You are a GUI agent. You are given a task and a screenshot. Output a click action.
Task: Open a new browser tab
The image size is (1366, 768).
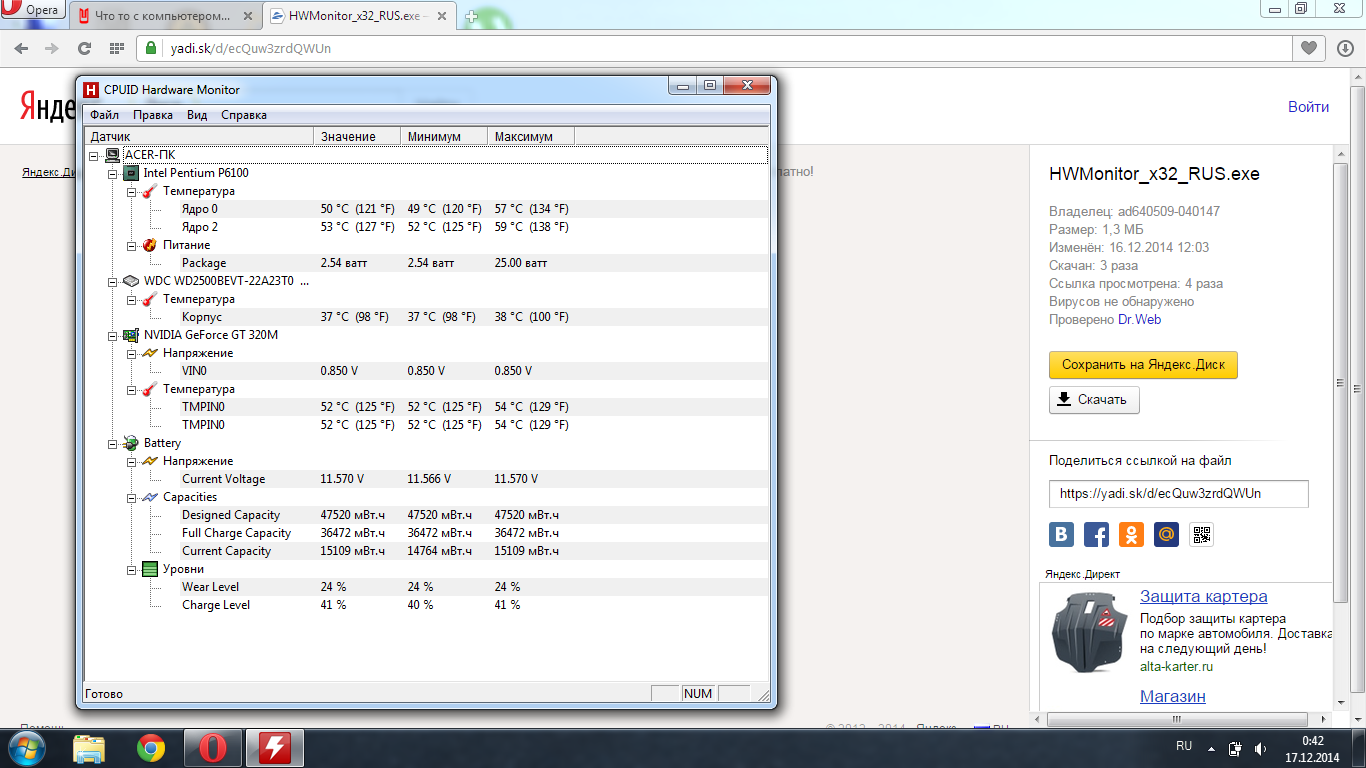(x=472, y=17)
